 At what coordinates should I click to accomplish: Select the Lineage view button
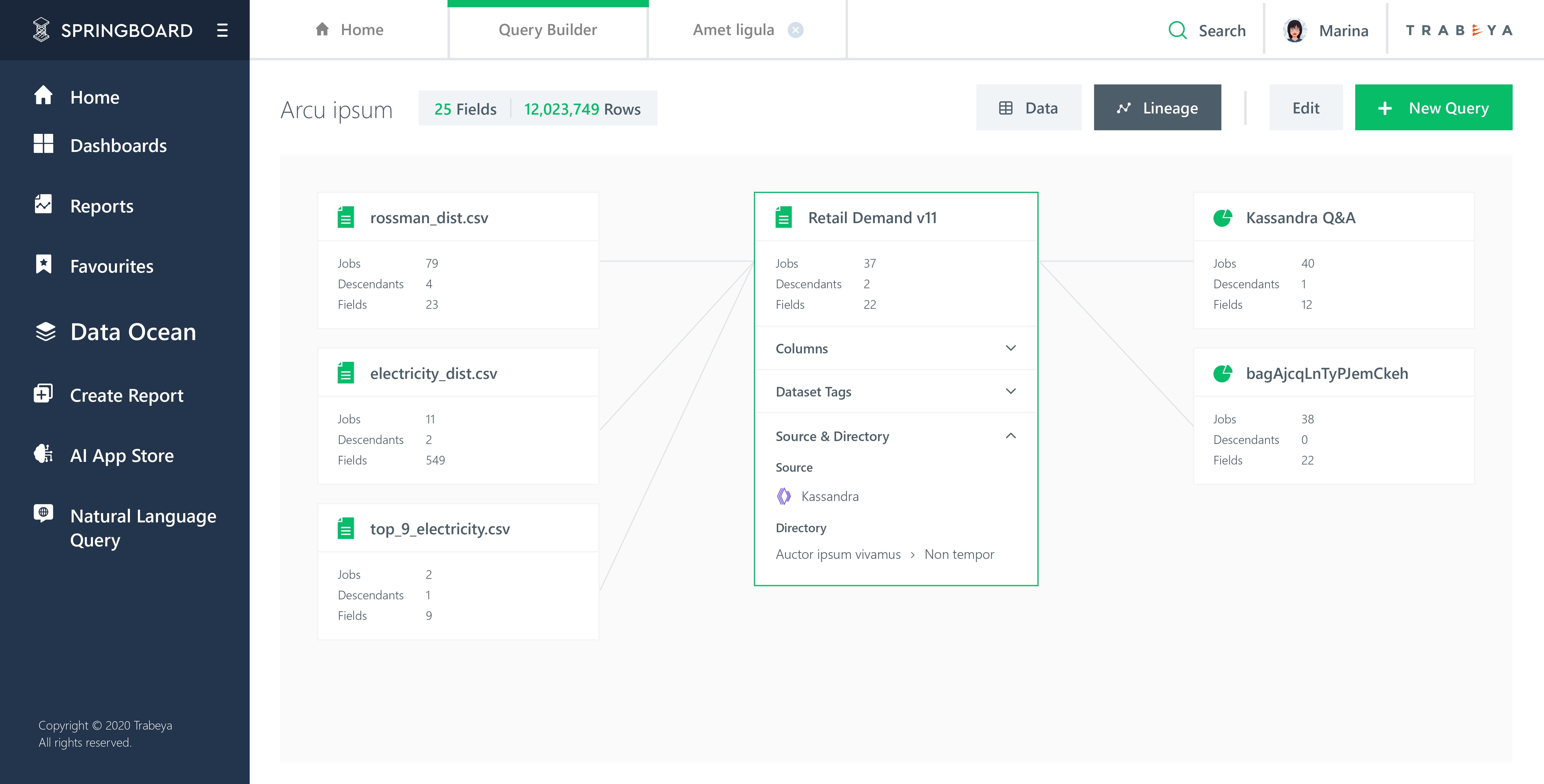click(1157, 108)
